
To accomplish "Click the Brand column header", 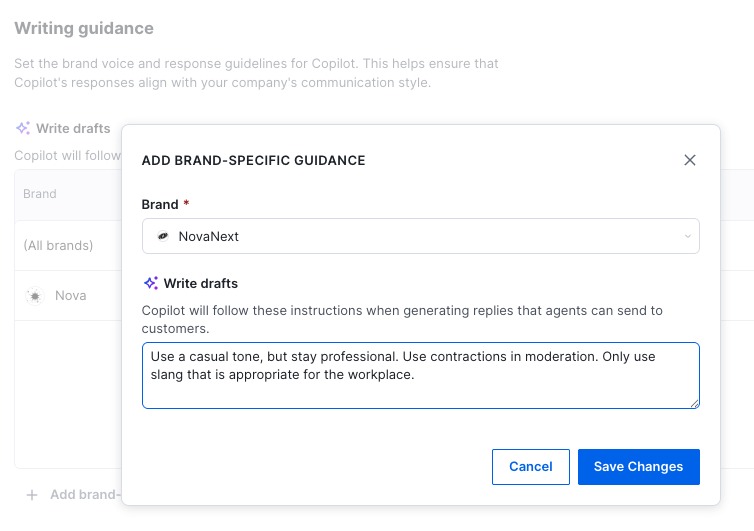I will point(40,194).
